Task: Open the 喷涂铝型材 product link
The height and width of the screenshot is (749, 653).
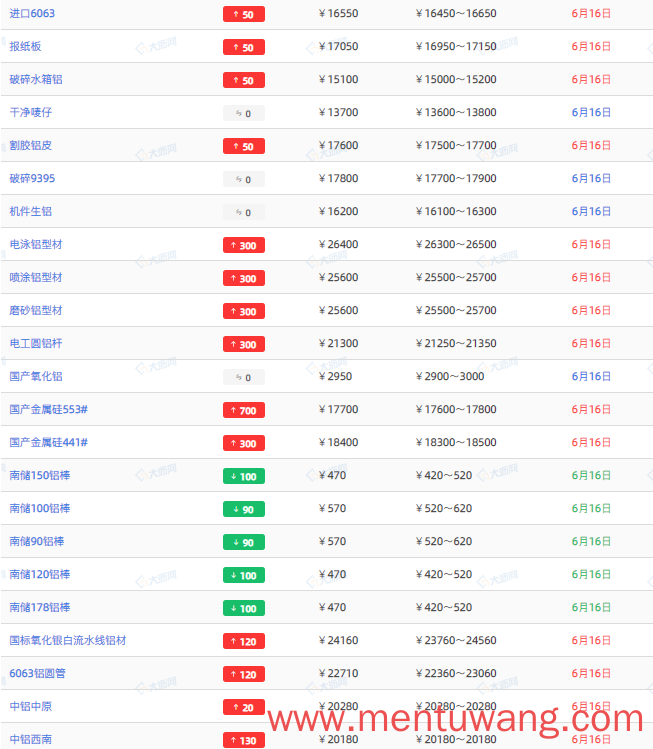Action: (x=36, y=277)
